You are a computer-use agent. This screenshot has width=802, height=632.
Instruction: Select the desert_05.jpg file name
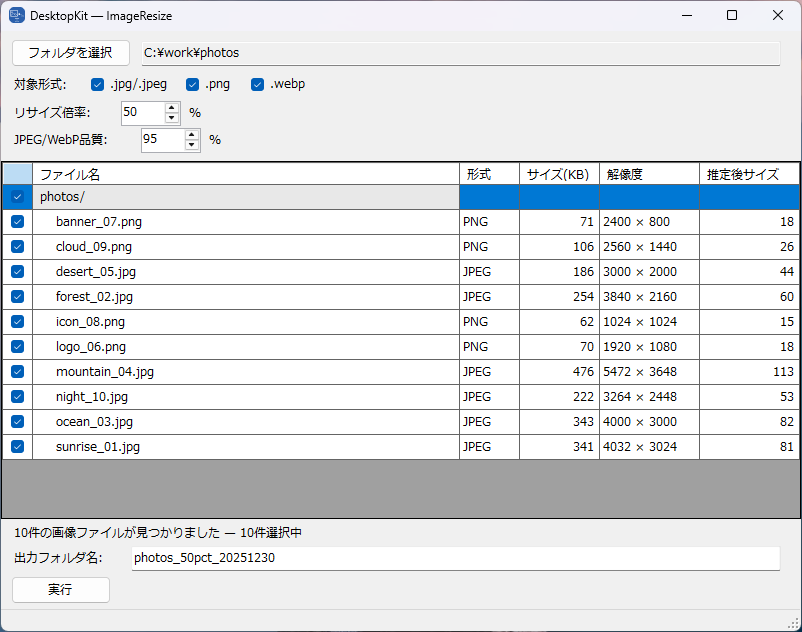96,272
